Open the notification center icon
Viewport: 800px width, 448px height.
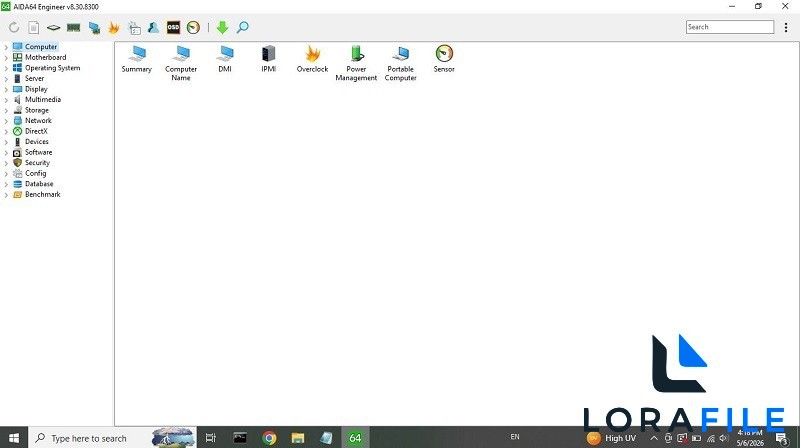[782, 438]
